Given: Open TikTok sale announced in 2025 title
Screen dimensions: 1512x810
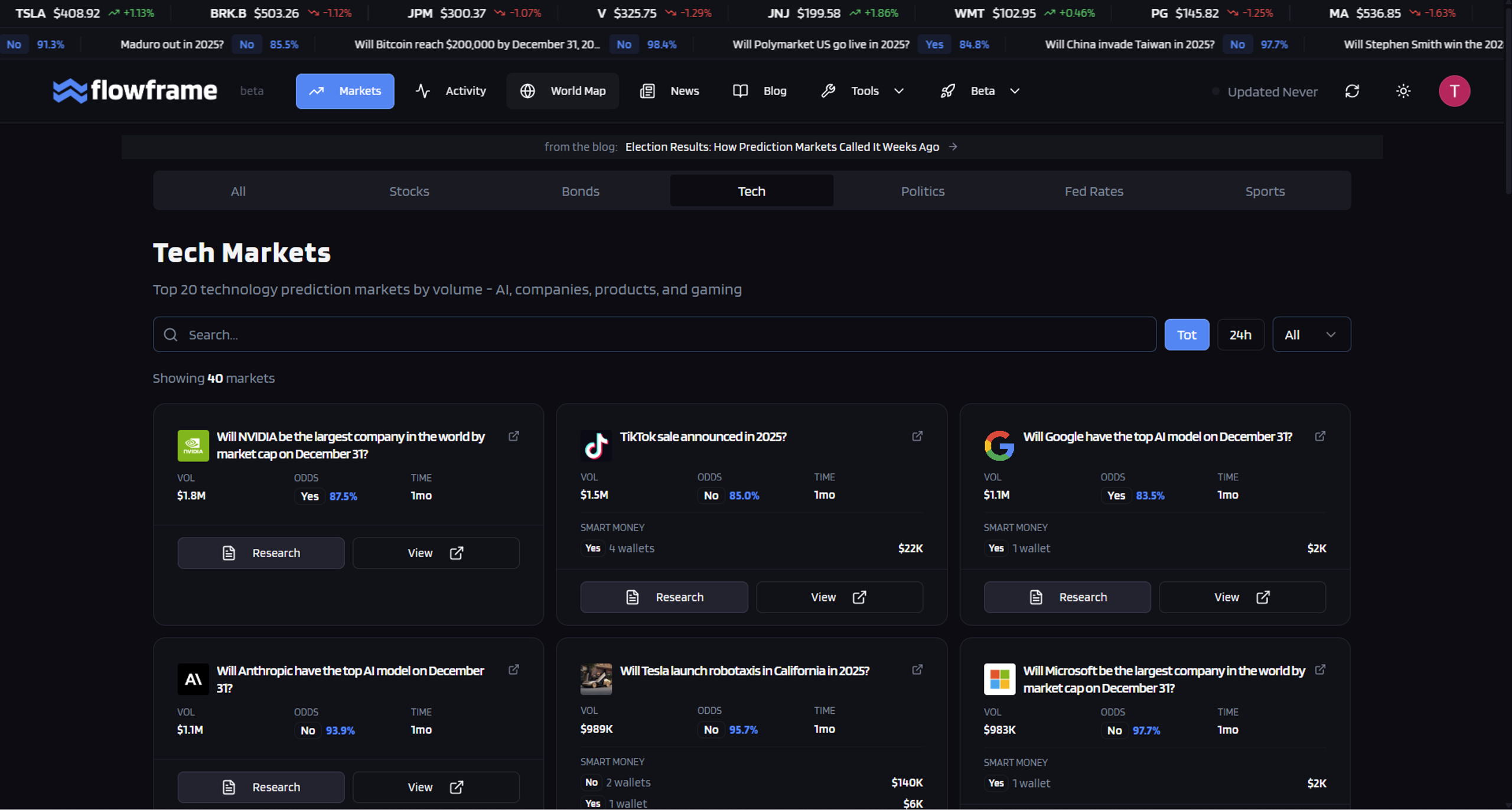Looking at the screenshot, I should pyautogui.click(x=703, y=437).
